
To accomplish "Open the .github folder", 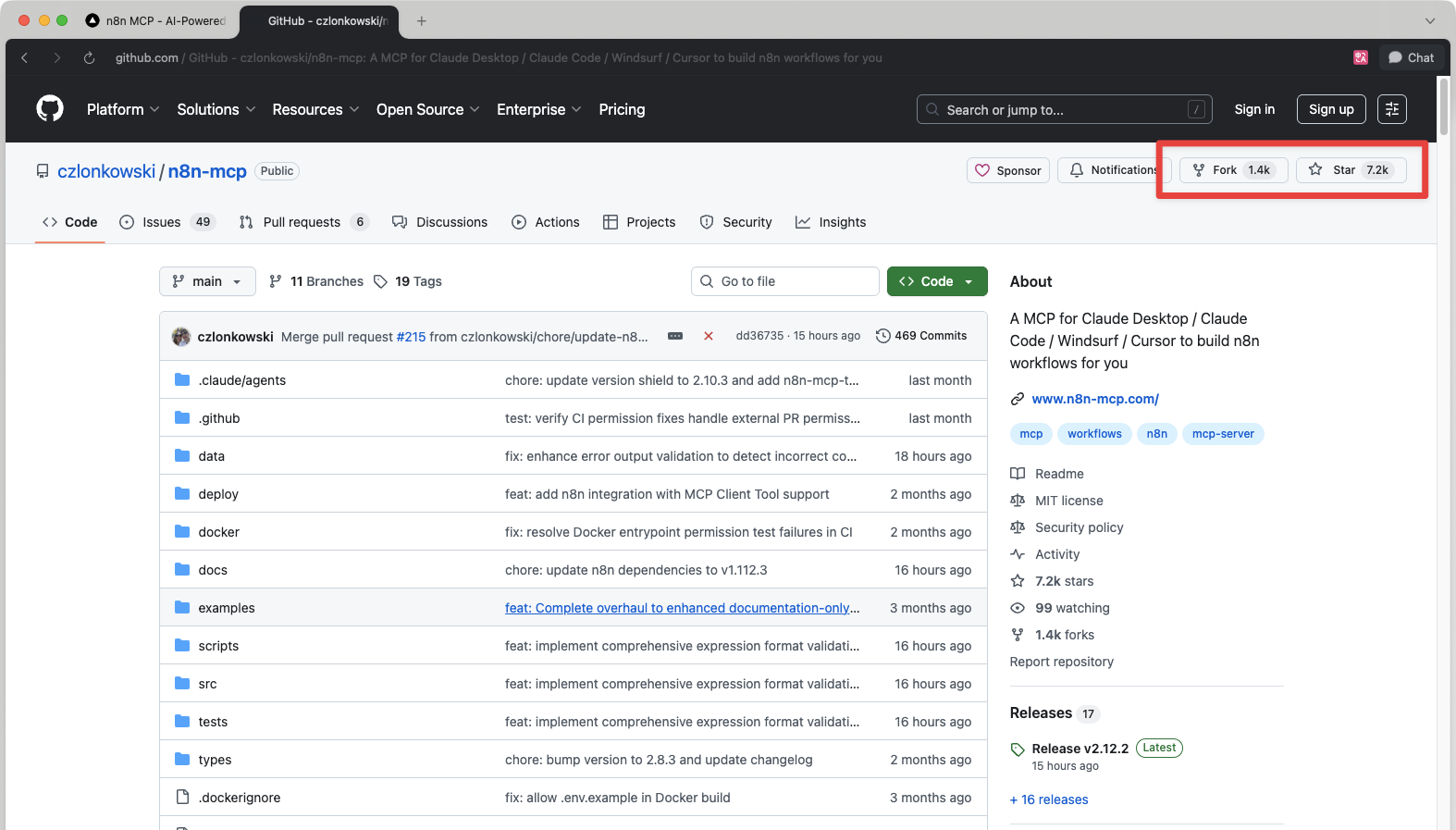I will [219, 418].
